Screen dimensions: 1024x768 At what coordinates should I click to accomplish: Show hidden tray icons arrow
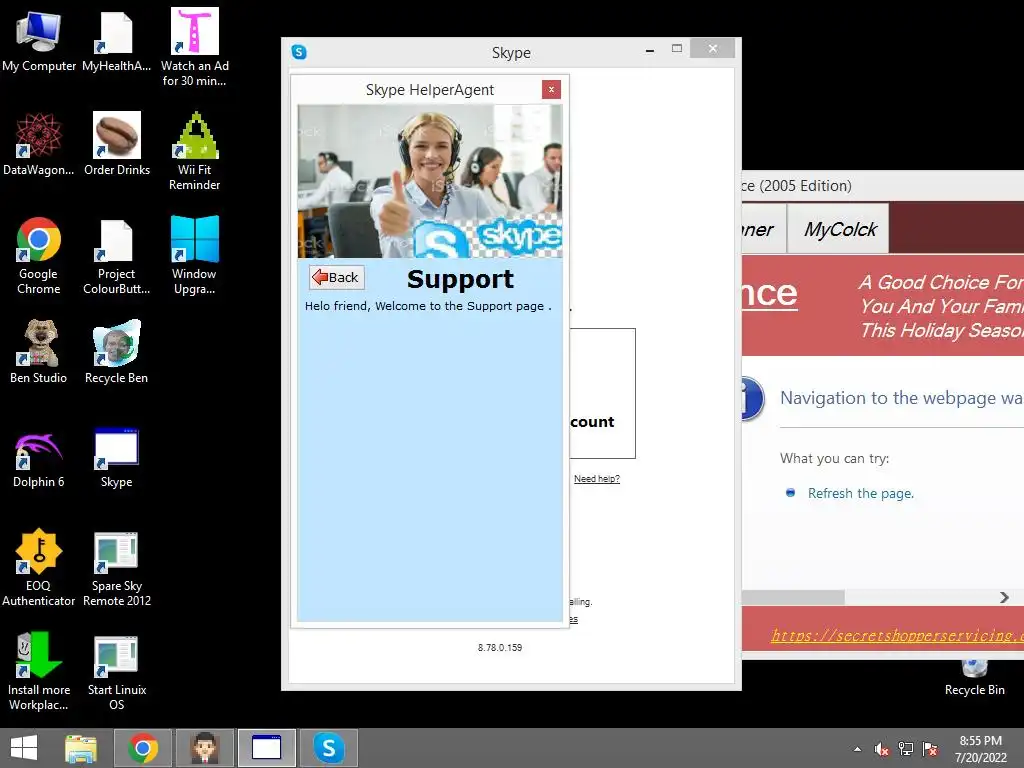(x=857, y=749)
